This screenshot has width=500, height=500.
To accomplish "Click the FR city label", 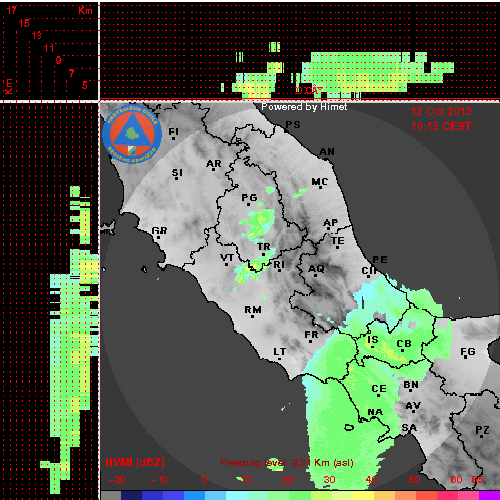I will [x=311, y=335].
